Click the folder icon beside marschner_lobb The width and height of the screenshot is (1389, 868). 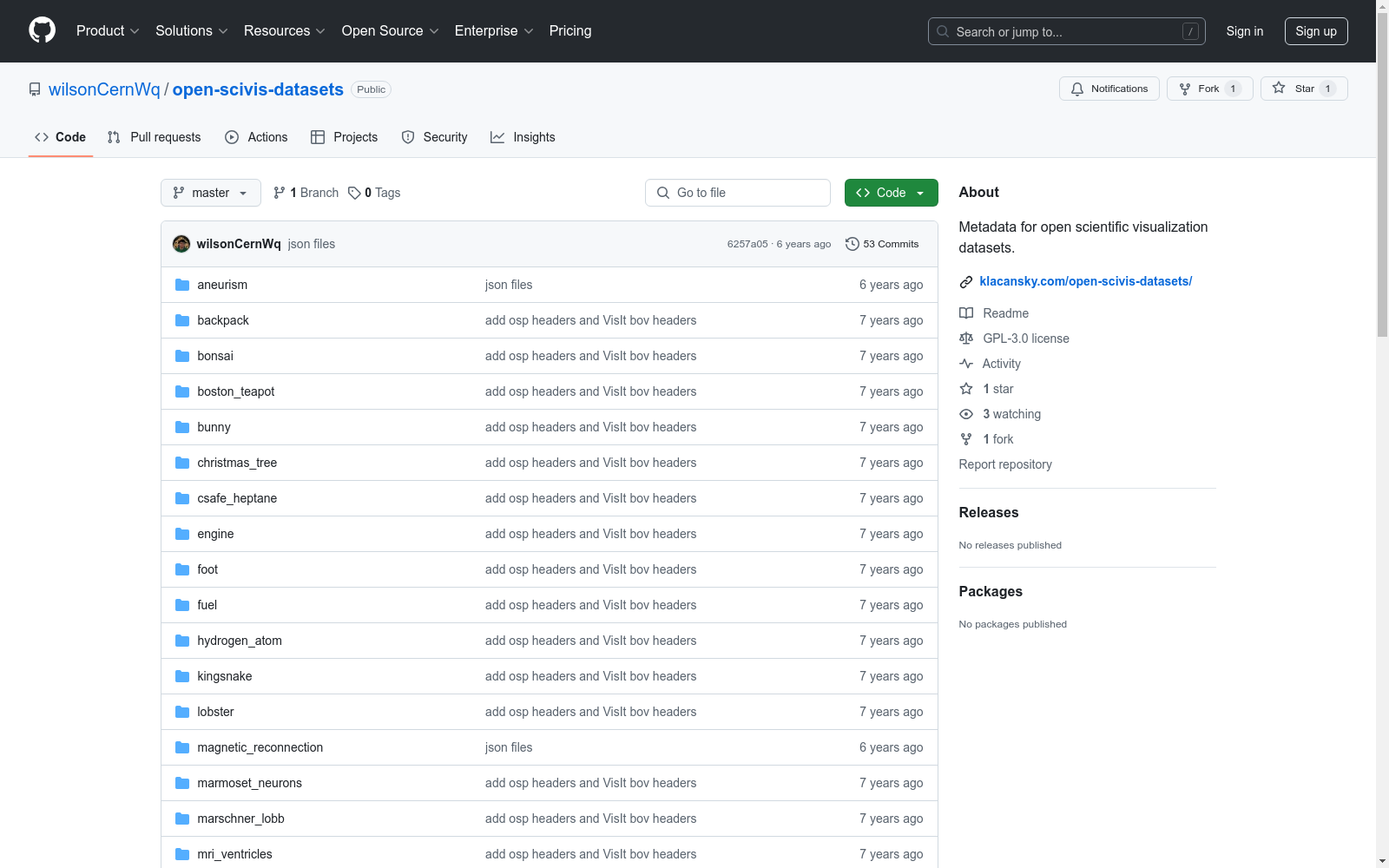tap(182, 819)
